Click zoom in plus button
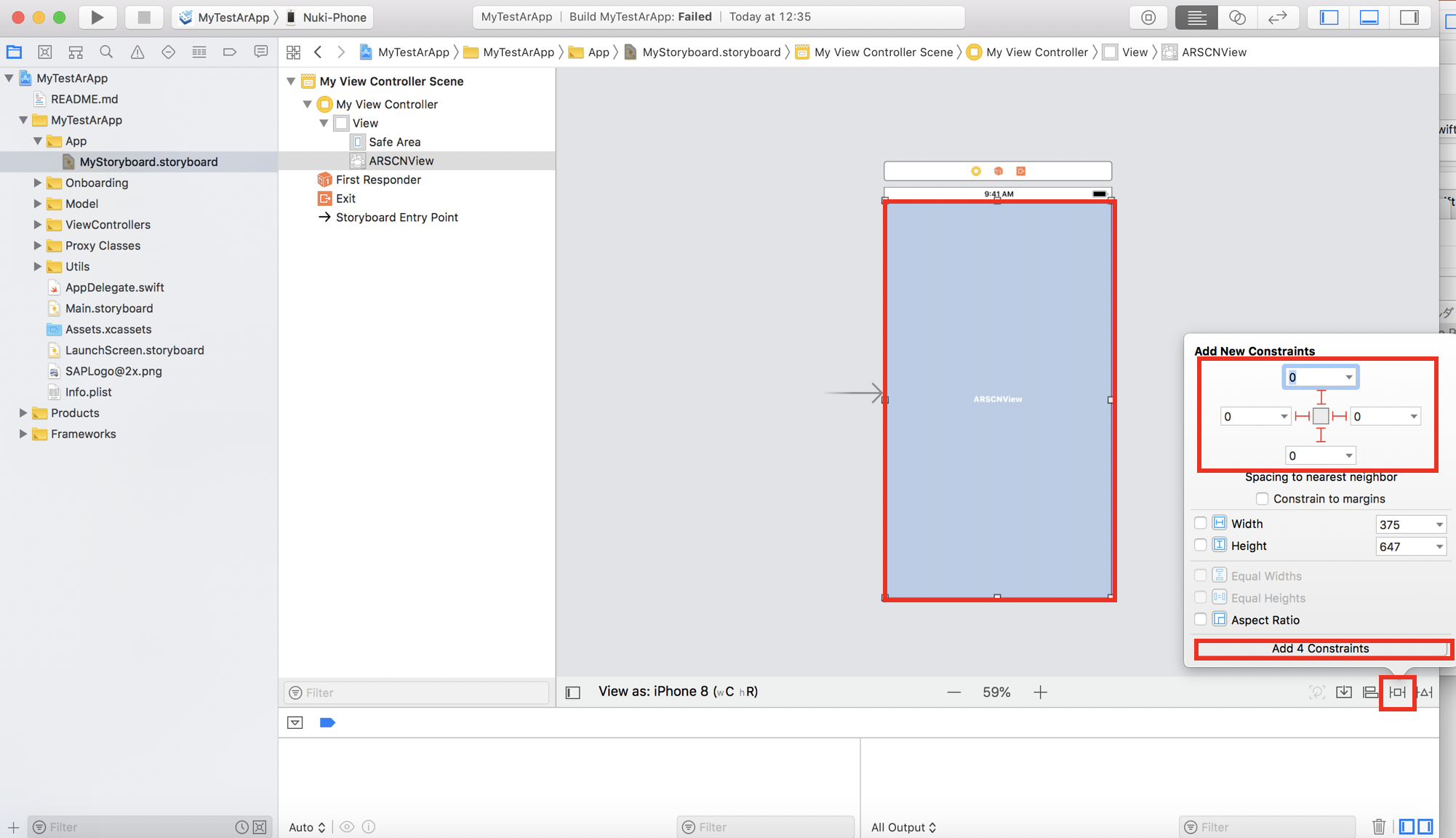This screenshot has height=838, width=1456. tap(1040, 692)
